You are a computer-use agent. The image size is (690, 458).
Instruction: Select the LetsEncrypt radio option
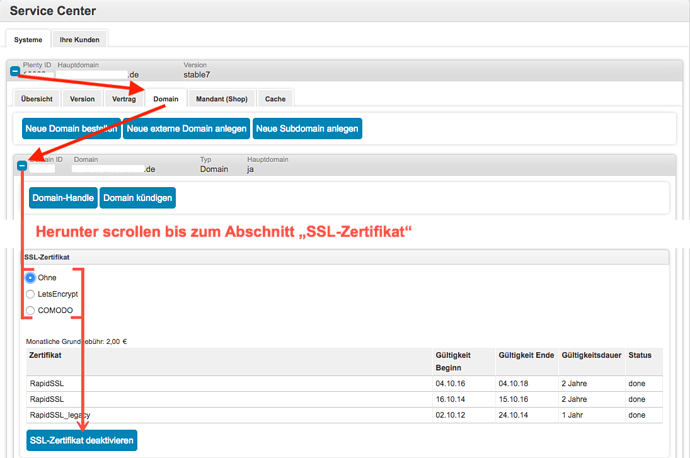coord(30,294)
